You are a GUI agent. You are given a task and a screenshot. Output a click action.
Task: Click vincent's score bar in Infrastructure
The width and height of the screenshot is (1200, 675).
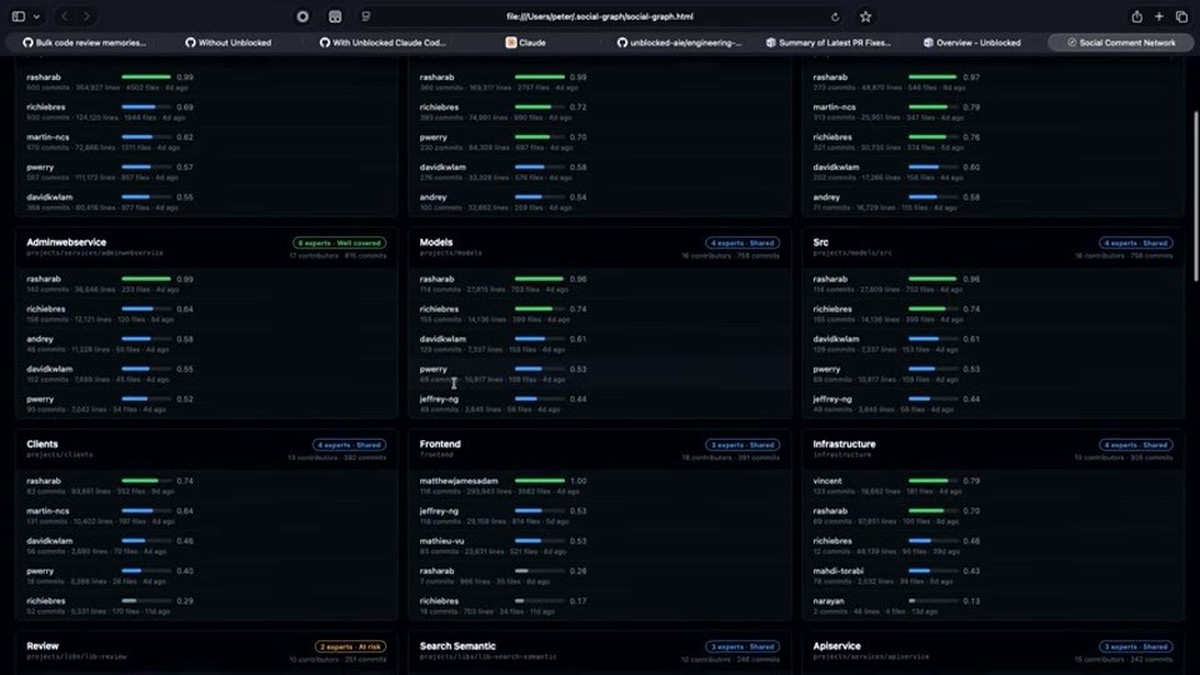coord(928,481)
